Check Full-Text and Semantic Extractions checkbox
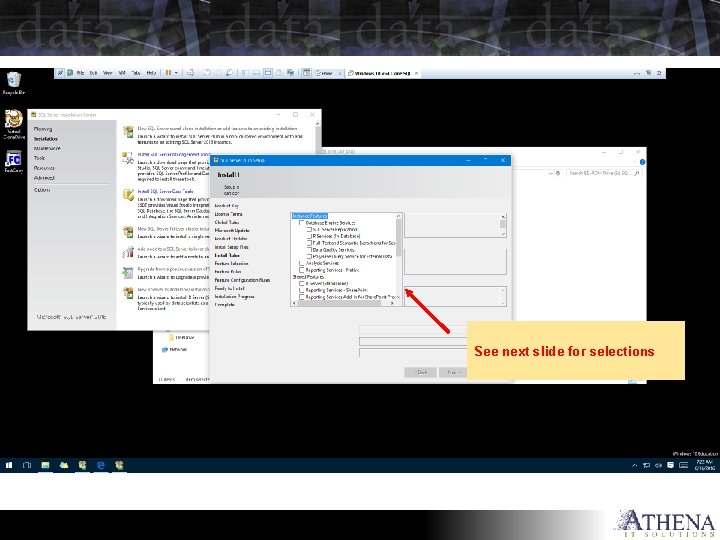 [309, 243]
